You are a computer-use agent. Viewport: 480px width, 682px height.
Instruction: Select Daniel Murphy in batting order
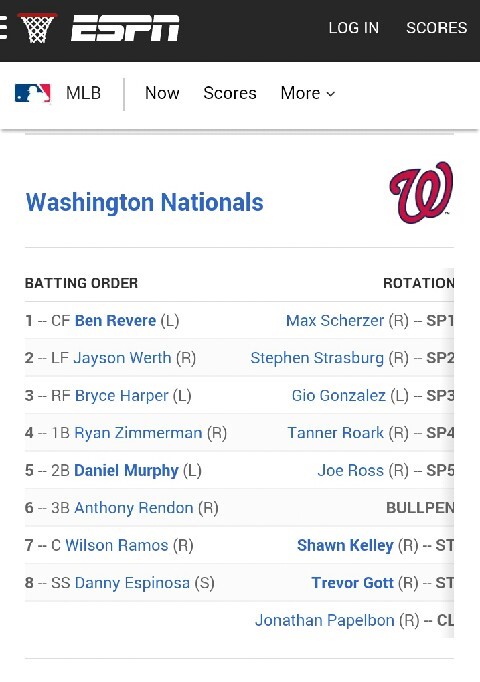127,471
